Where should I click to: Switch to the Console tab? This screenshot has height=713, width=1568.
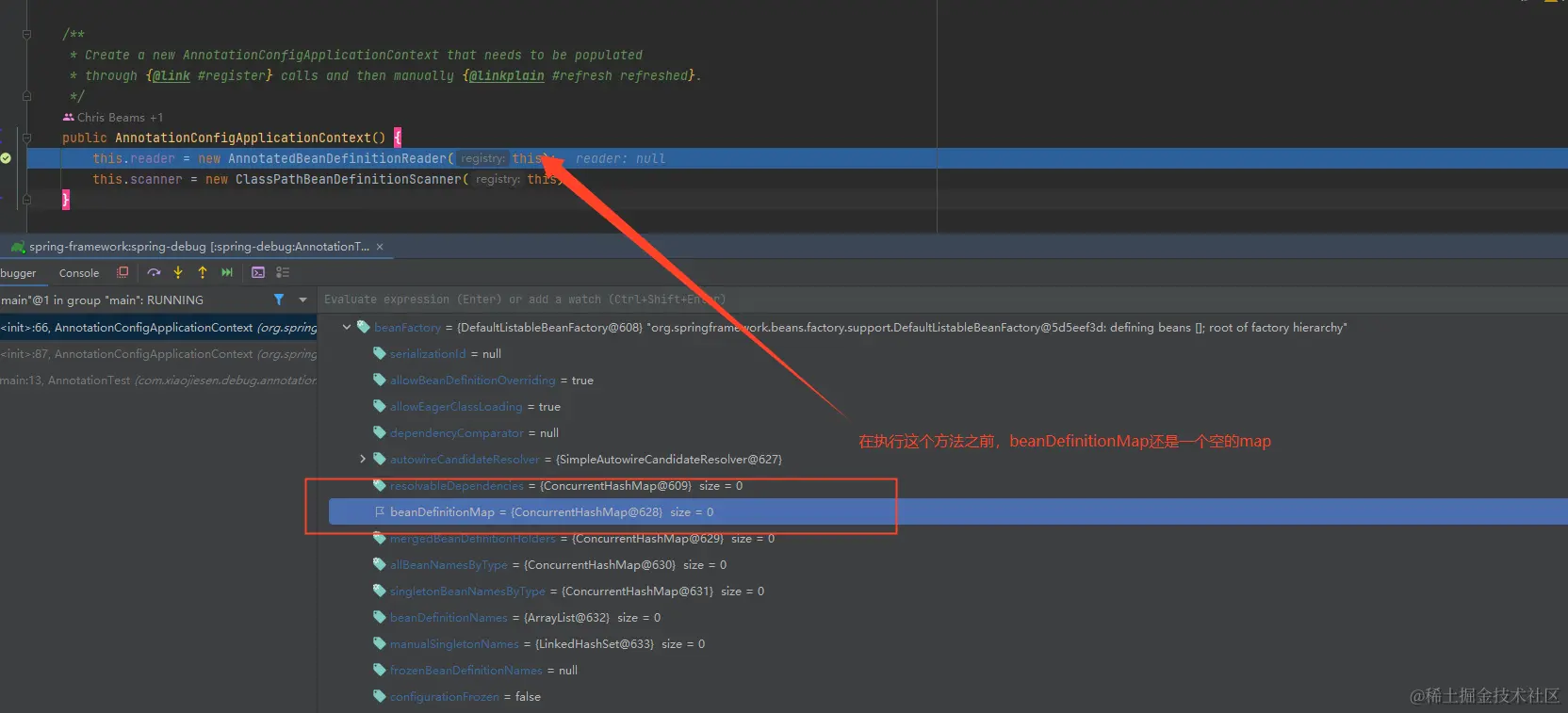pos(79,273)
